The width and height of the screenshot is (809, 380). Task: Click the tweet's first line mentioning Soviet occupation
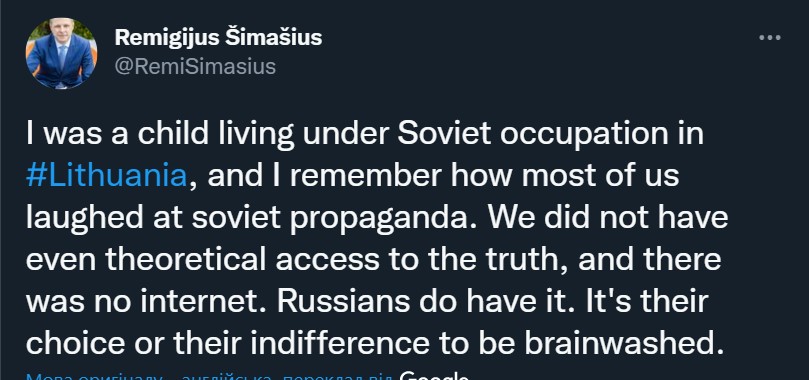coord(365,135)
